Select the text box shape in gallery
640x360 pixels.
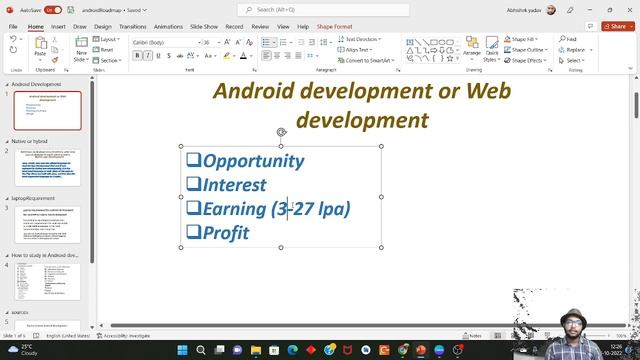click(410, 42)
